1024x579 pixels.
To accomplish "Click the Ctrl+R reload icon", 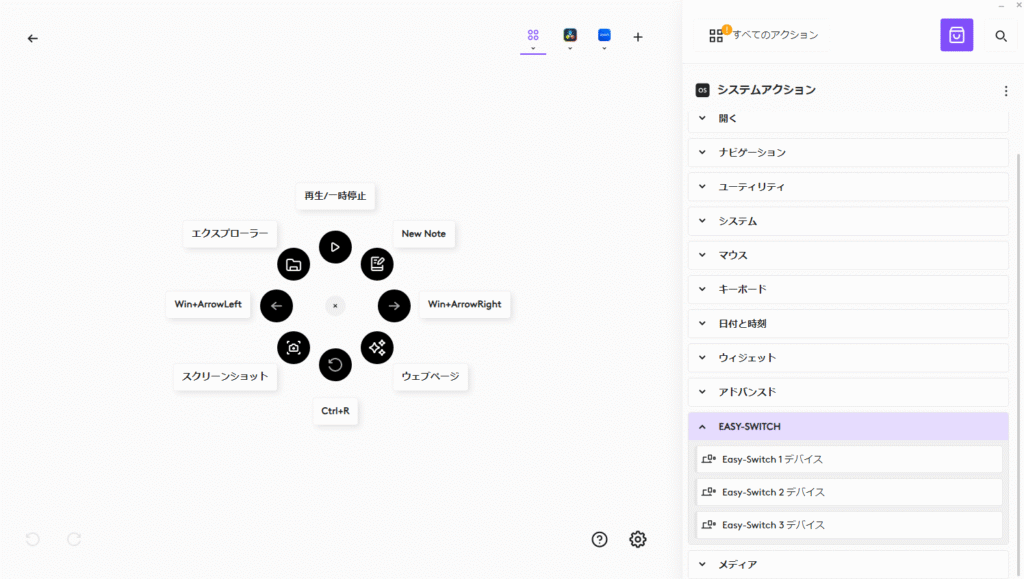I will pyautogui.click(x=335, y=364).
